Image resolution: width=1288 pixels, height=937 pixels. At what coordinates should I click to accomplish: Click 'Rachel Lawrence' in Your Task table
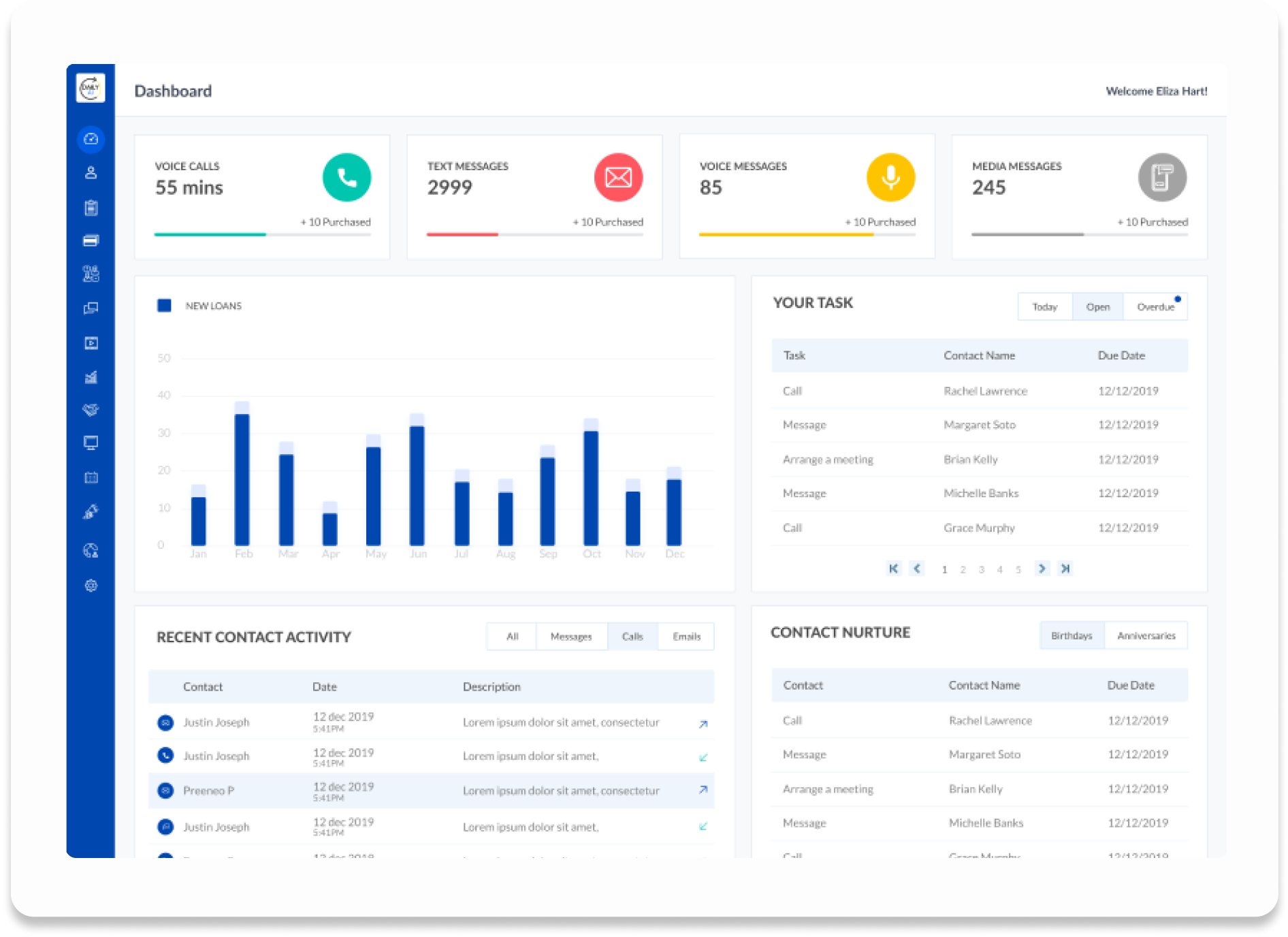[985, 391]
